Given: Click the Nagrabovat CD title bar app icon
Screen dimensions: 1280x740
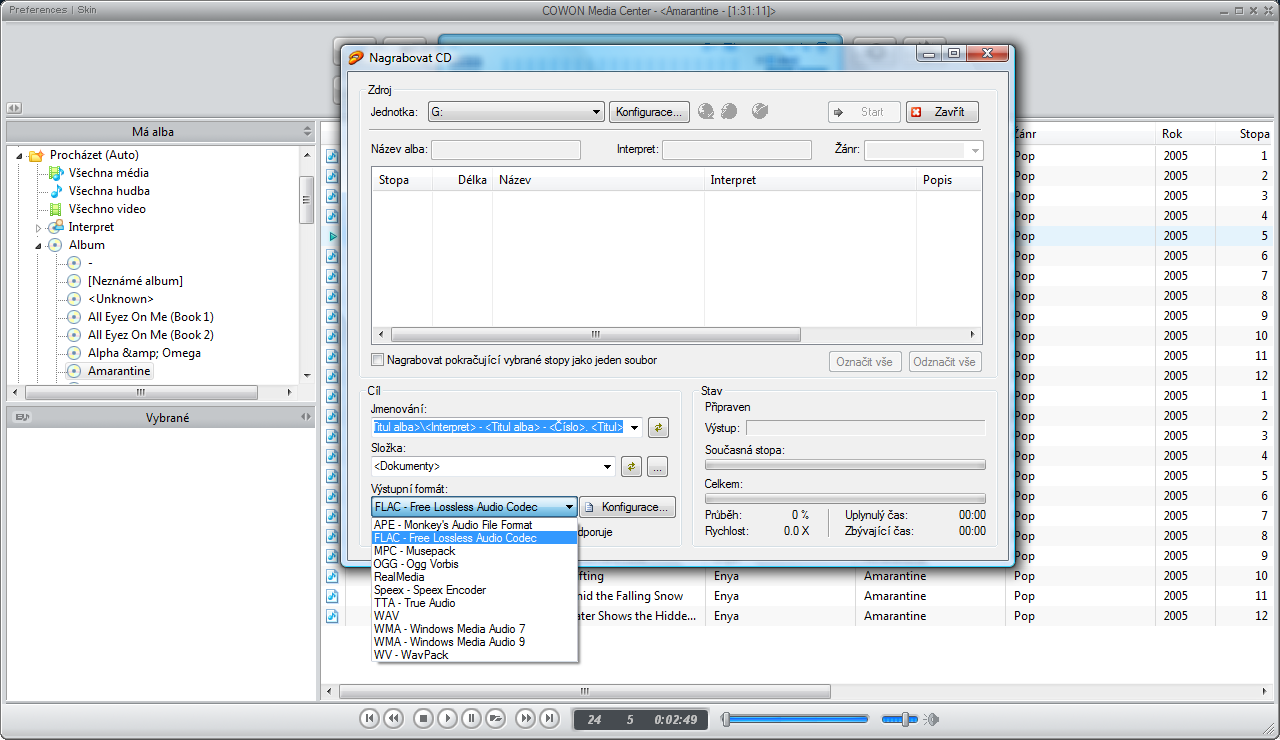Looking at the screenshot, I should coord(355,58).
